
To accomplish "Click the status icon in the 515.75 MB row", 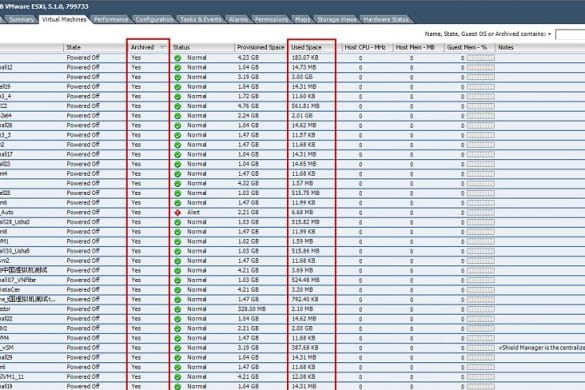I will [x=178, y=193].
